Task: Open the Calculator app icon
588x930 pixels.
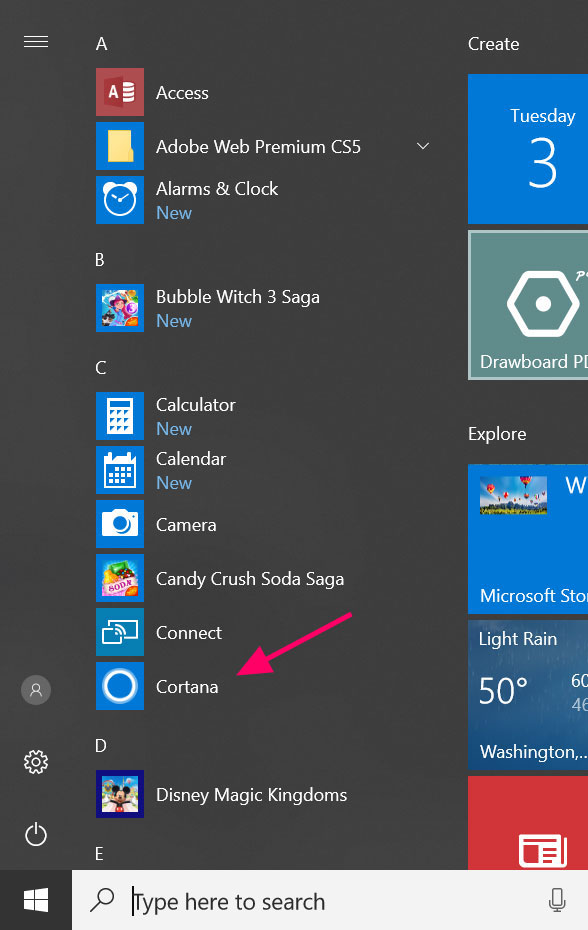Action: 120,416
